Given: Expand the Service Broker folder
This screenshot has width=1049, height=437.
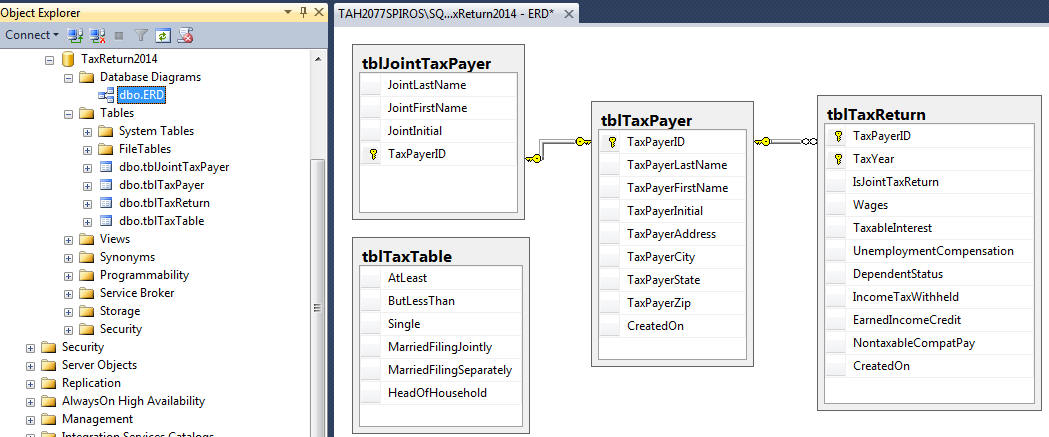Looking at the screenshot, I should point(68,294).
